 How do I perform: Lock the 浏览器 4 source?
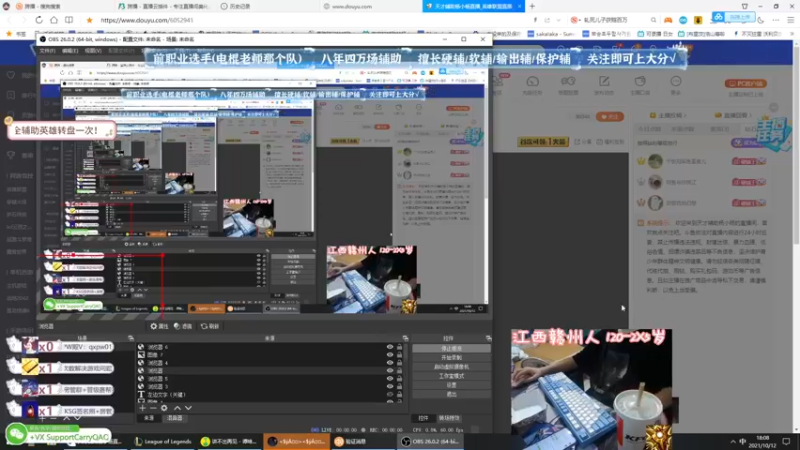[x=399, y=363]
